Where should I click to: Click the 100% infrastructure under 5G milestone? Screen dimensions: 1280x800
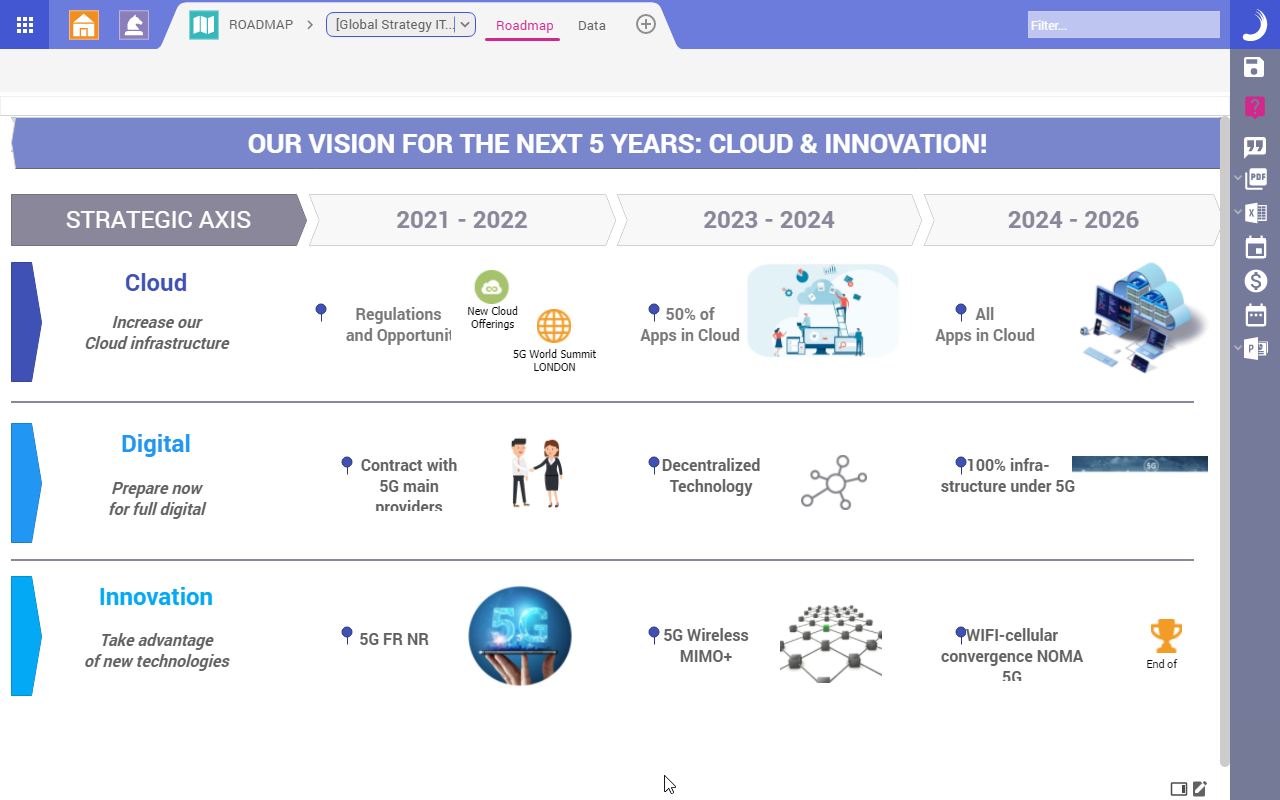click(1008, 476)
